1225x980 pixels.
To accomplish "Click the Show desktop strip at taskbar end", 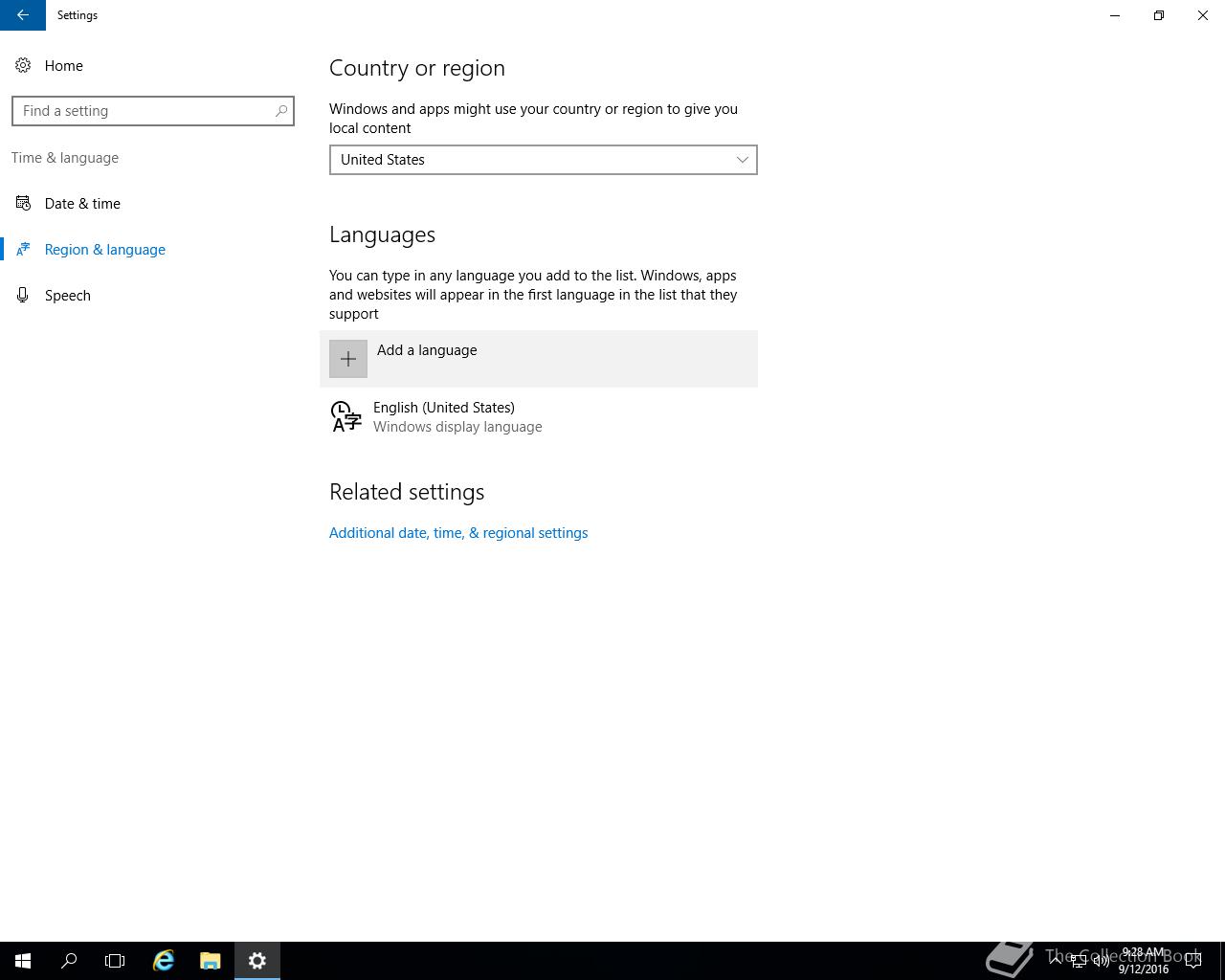I will click(x=1222, y=961).
